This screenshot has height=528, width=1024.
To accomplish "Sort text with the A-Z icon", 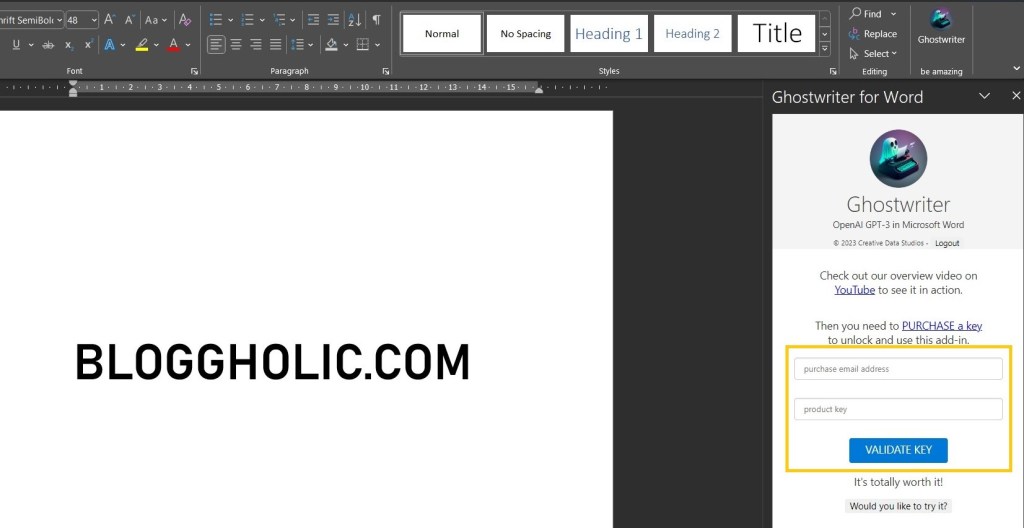I will click(355, 20).
